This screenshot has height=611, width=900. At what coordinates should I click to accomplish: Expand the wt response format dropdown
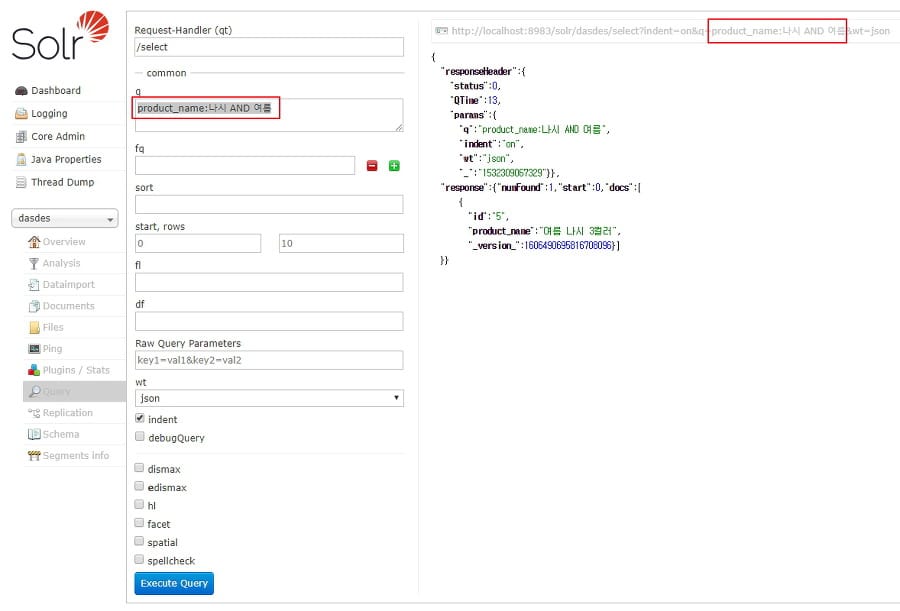point(269,398)
